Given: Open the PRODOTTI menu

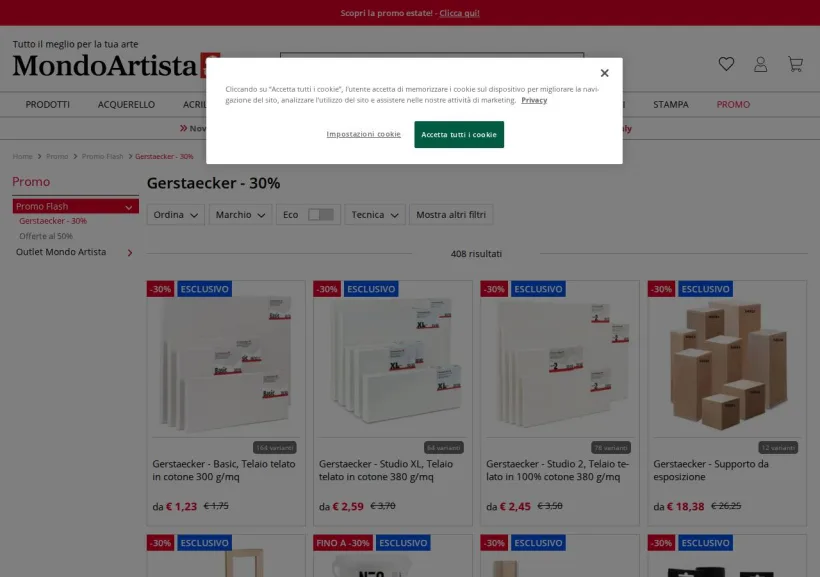Looking at the screenshot, I should (x=48, y=105).
